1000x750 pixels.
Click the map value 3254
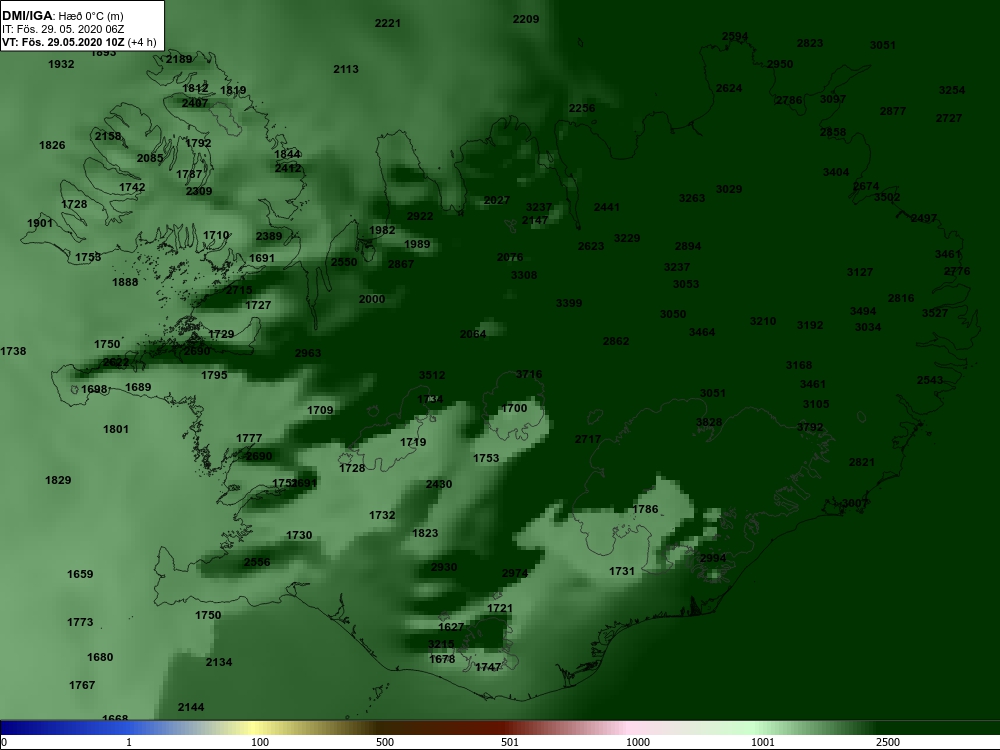(952, 91)
